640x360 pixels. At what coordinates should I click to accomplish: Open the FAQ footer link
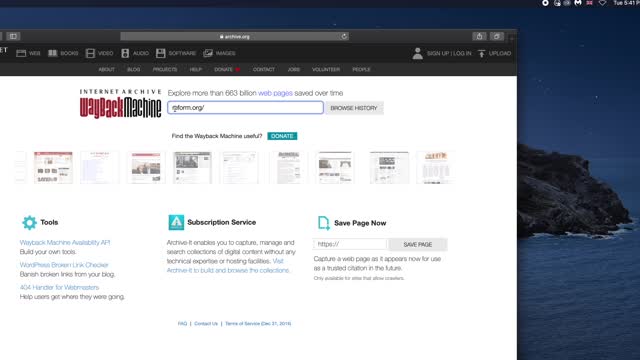coord(182,324)
